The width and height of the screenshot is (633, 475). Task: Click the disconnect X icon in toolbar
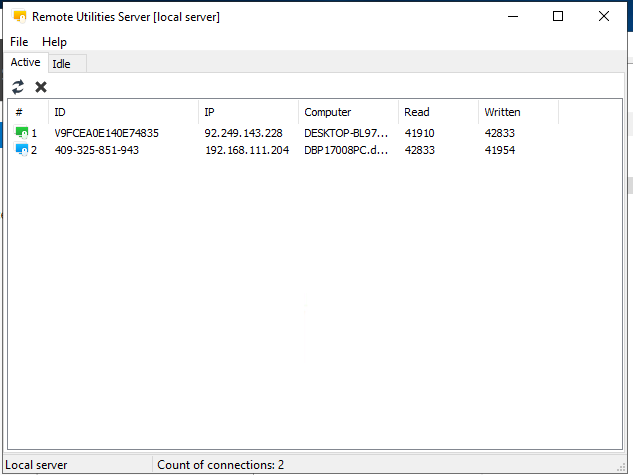(41, 87)
